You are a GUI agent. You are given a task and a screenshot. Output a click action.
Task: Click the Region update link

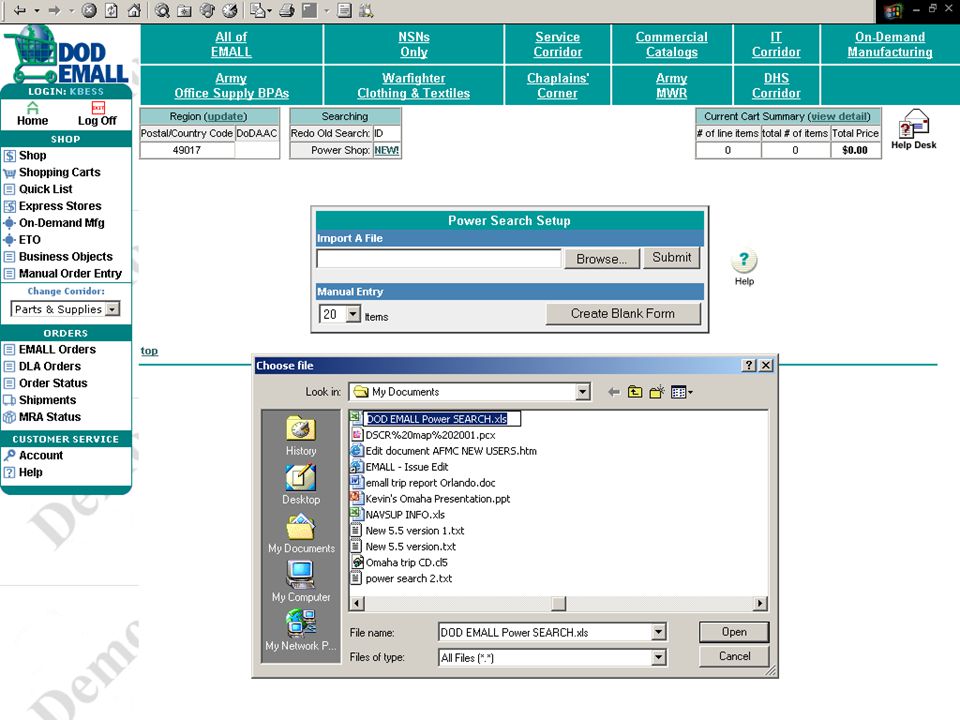225,116
